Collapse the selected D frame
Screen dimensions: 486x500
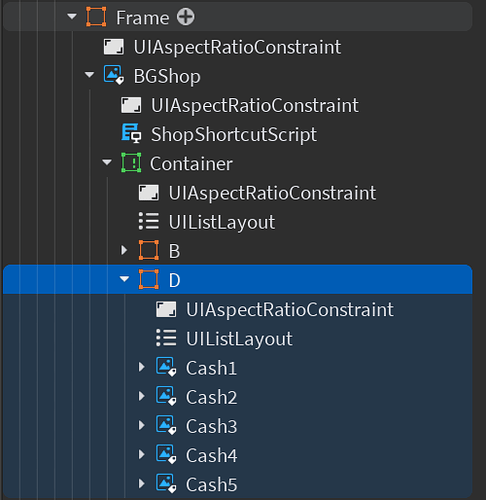[x=124, y=279]
